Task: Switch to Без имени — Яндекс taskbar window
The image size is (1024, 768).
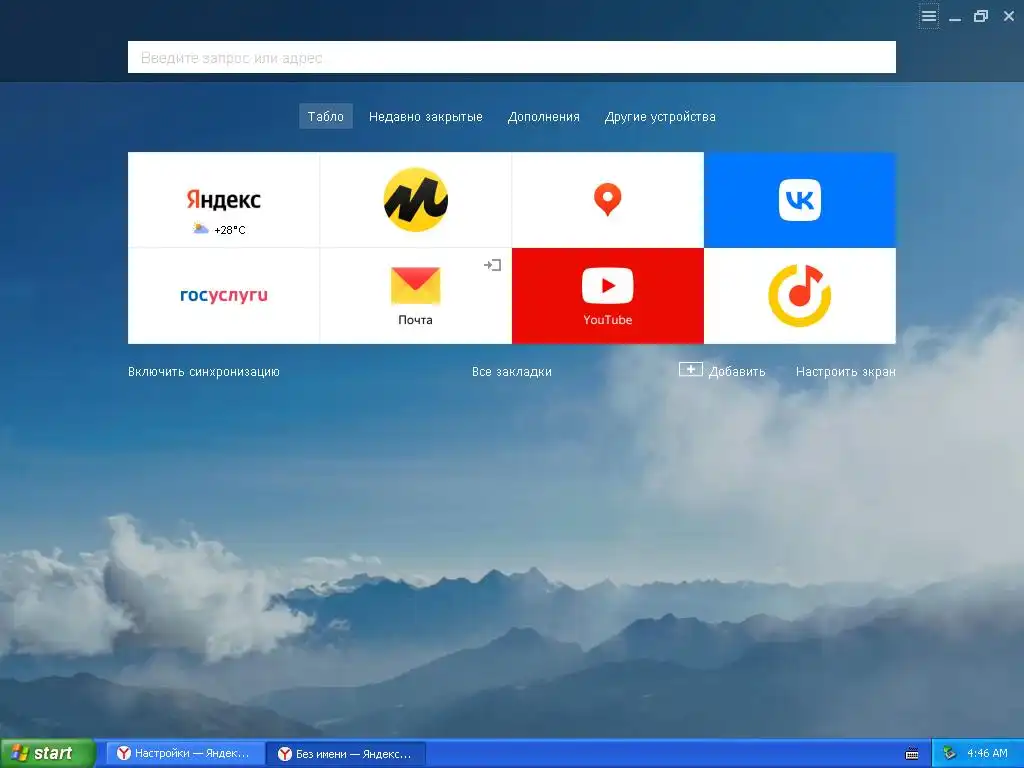Action: pos(346,754)
